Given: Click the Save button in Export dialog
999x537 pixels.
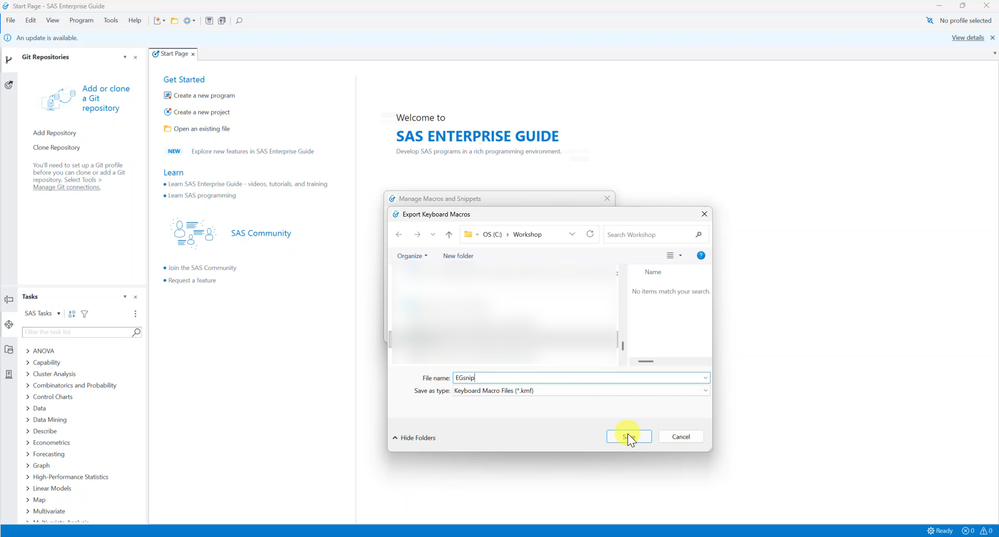Looking at the screenshot, I should click(629, 436).
